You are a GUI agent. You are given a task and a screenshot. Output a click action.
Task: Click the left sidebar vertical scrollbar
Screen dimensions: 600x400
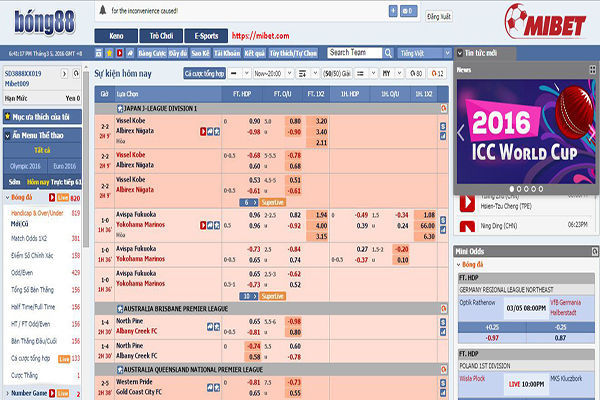86,159
